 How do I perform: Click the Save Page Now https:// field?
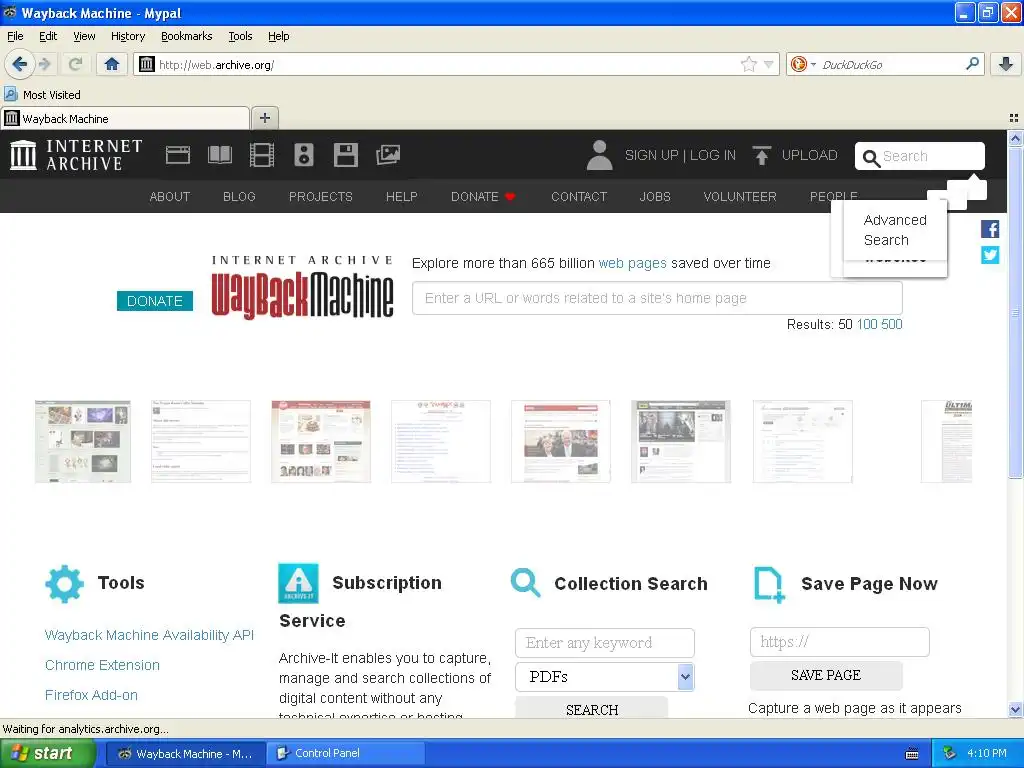[x=839, y=642]
